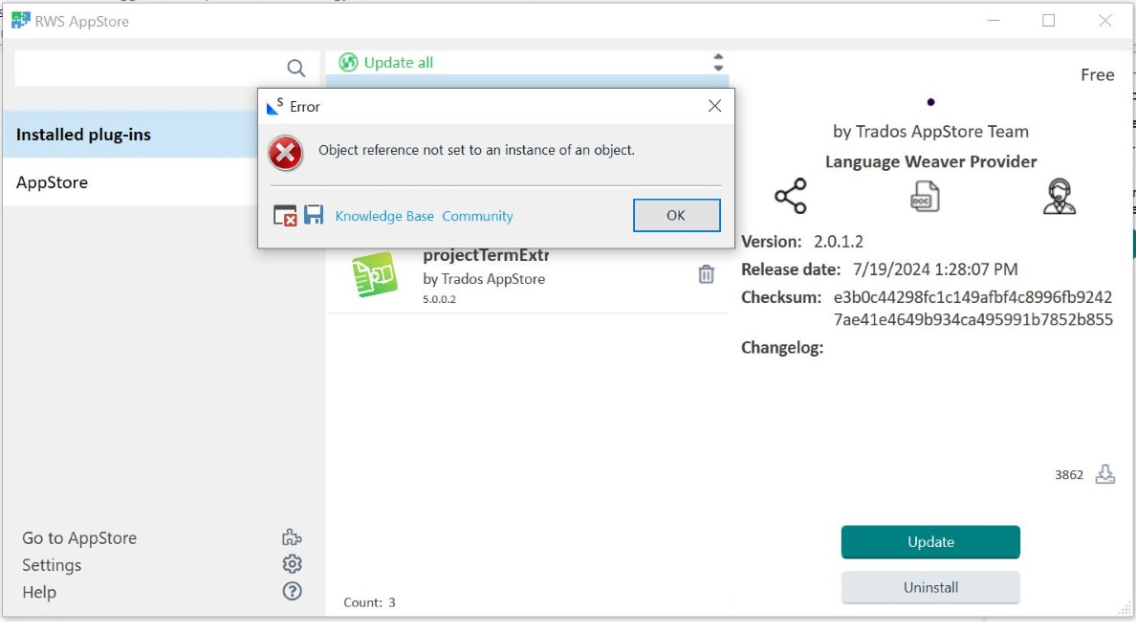The width and height of the screenshot is (1136, 622).
Task: Click the Help question mark icon
Action: (x=290, y=591)
